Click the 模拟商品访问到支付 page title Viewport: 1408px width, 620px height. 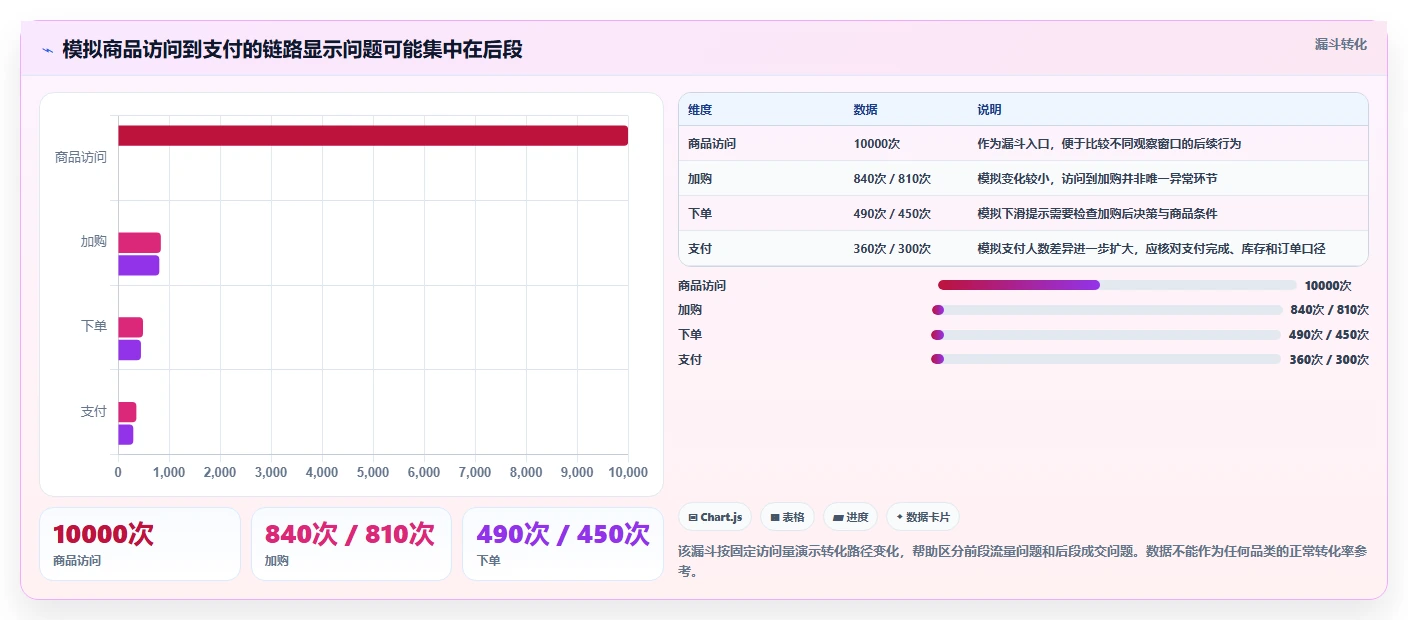coord(292,49)
